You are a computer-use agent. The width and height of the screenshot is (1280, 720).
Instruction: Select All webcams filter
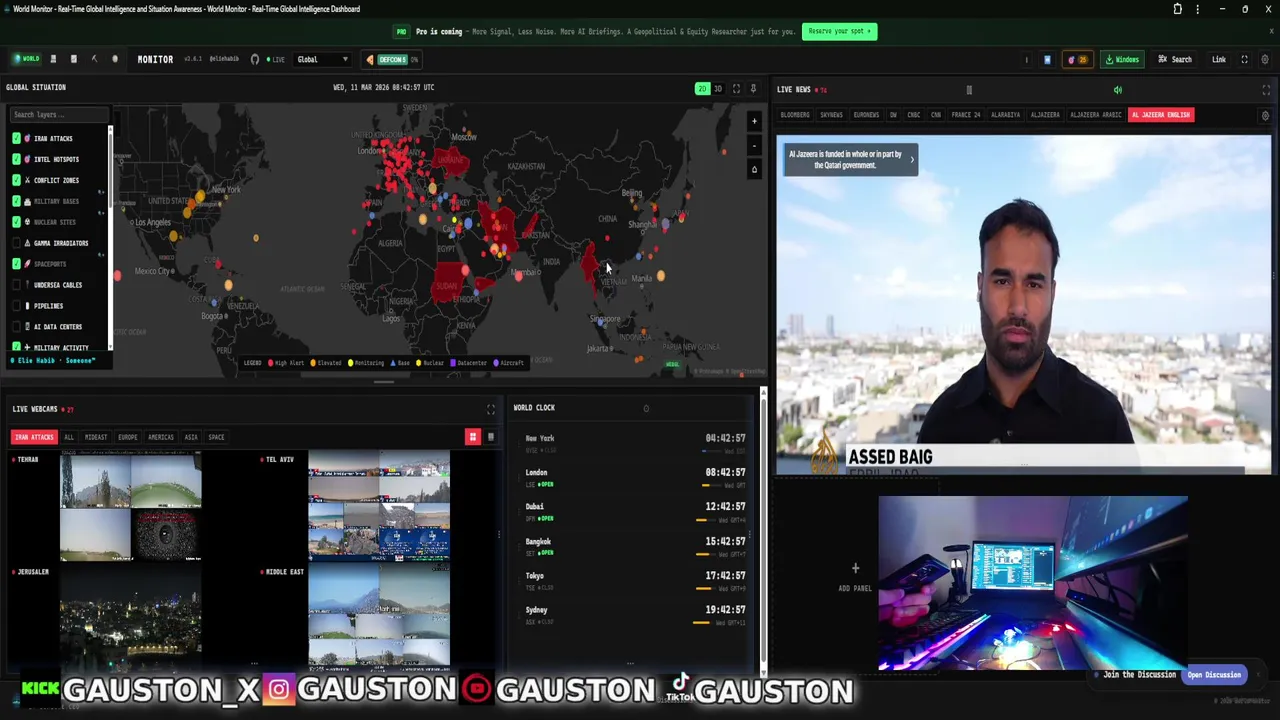pyautogui.click(x=69, y=437)
